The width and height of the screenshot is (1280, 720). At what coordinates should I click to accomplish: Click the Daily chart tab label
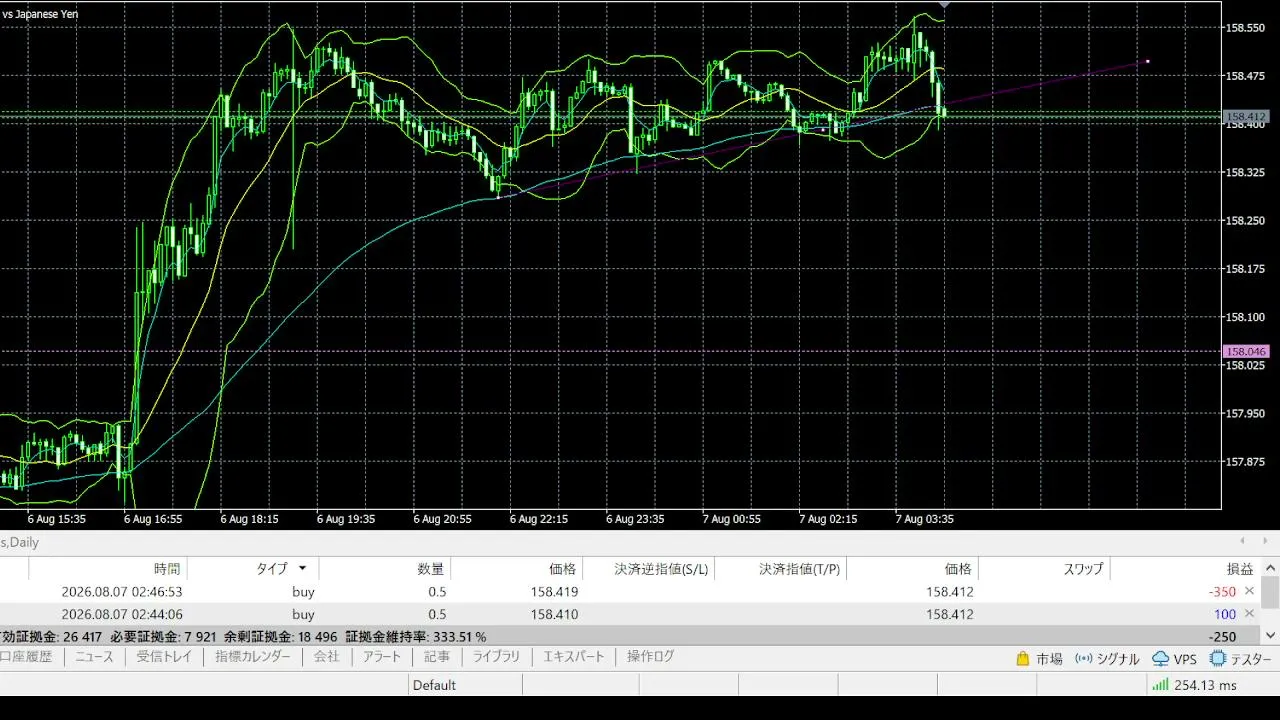click(x=19, y=542)
